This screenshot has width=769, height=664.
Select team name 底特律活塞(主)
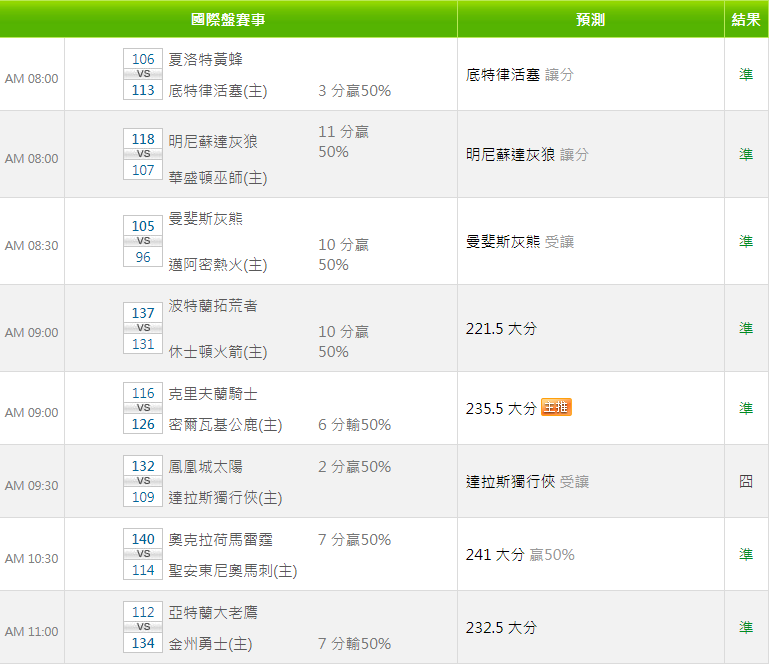[x=218, y=91]
